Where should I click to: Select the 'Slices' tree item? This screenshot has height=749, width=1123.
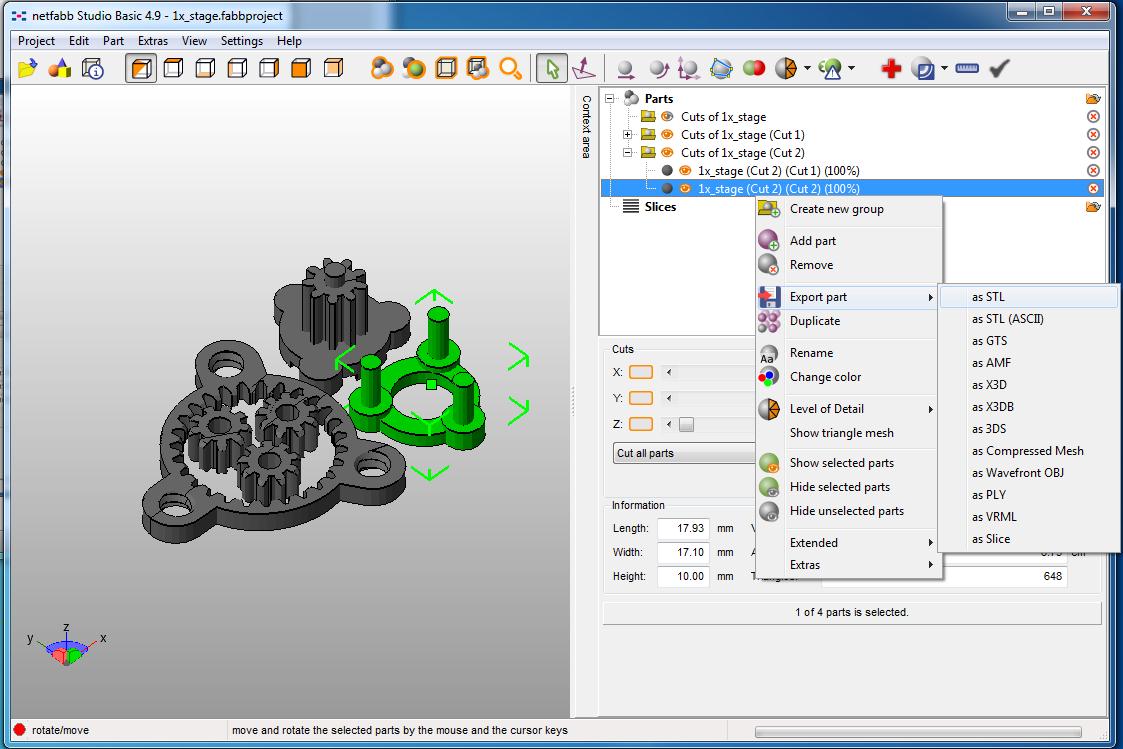click(660, 207)
